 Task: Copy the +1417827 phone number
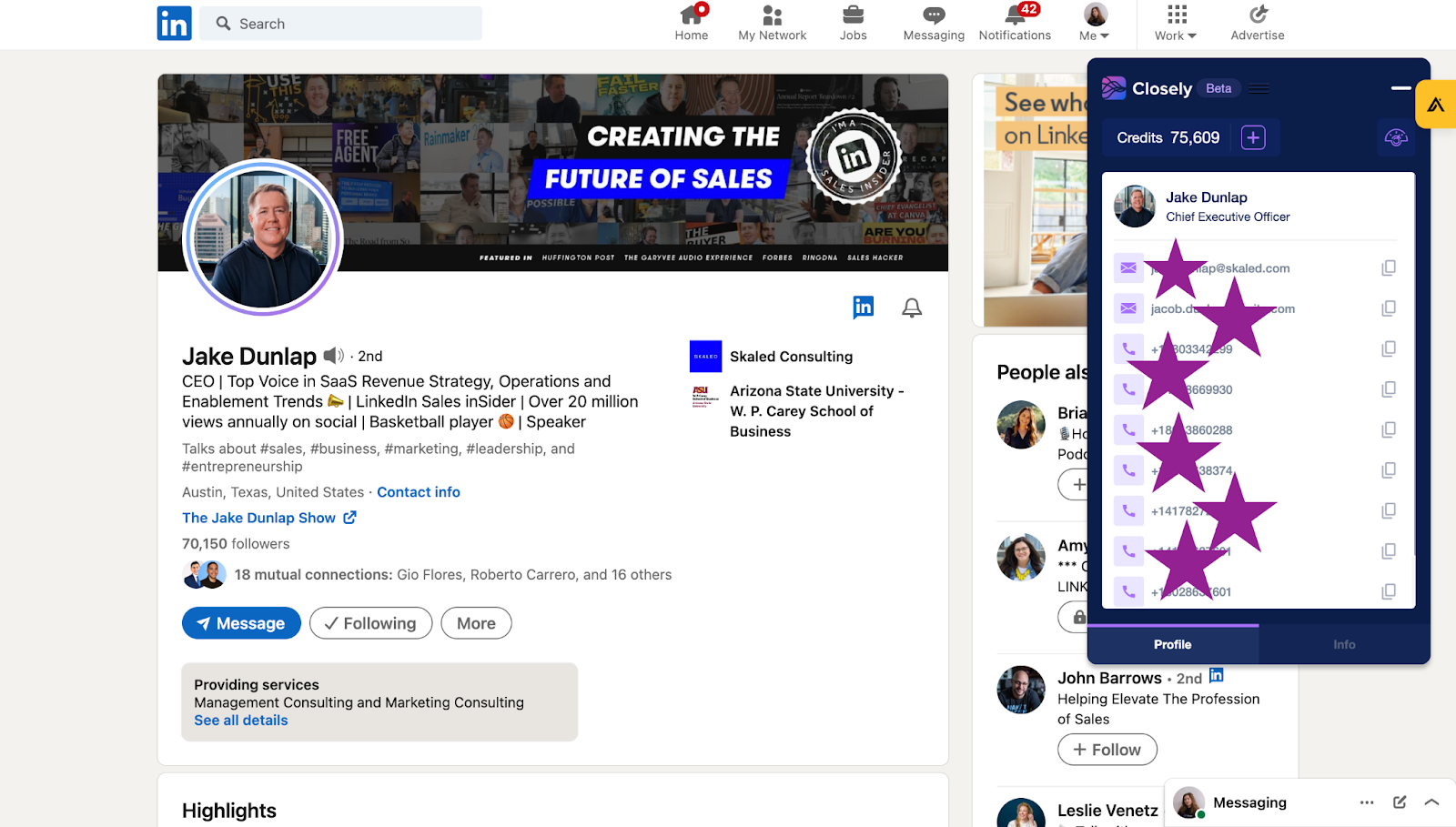[1389, 510]
